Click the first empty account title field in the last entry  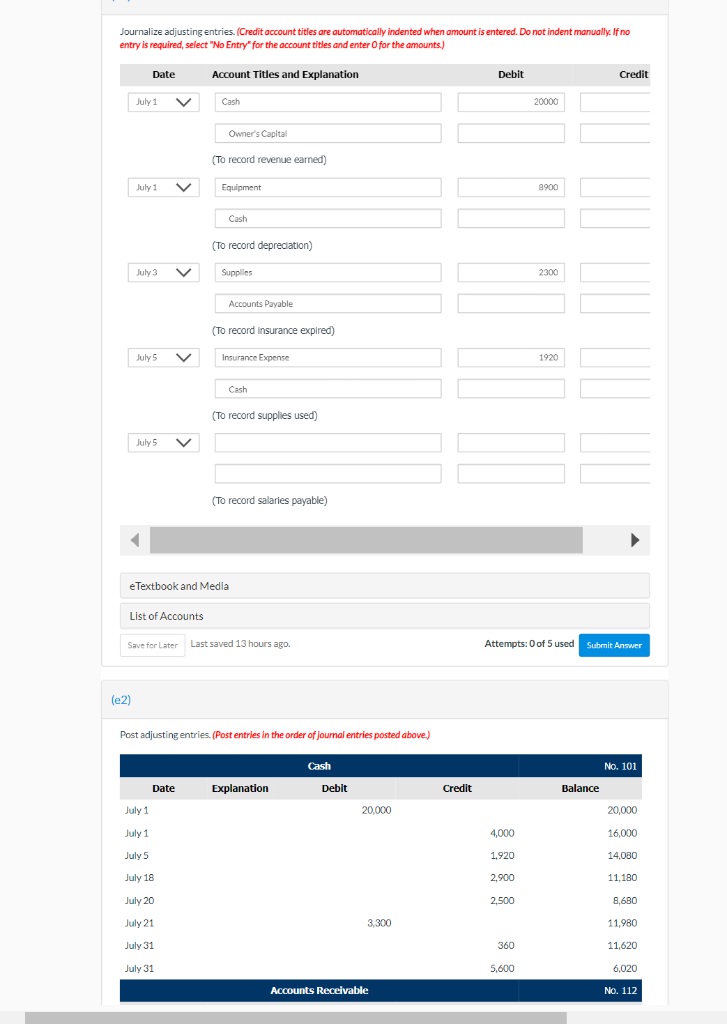pyautogui.click(x=328, y=443)
